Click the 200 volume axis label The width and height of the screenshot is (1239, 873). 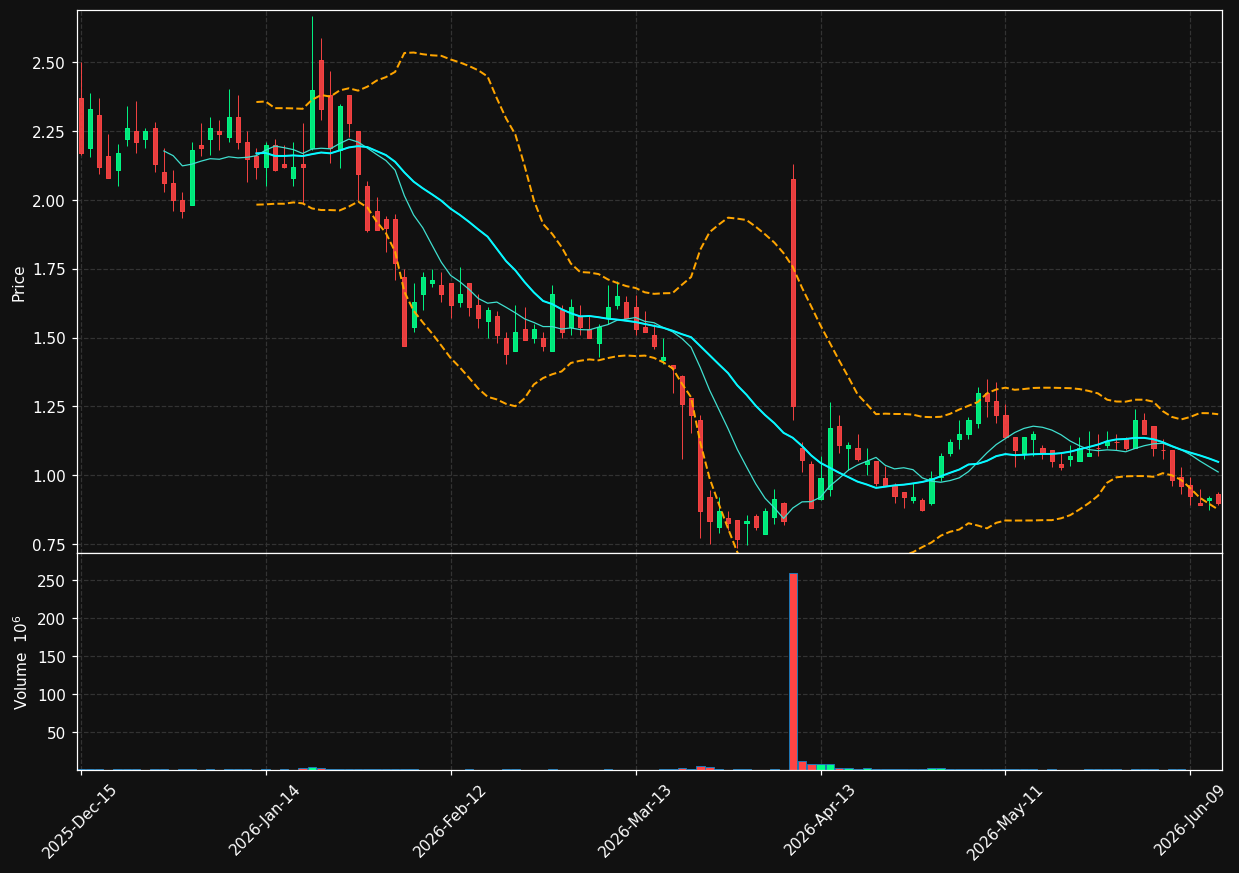click(x=53, y=620)
